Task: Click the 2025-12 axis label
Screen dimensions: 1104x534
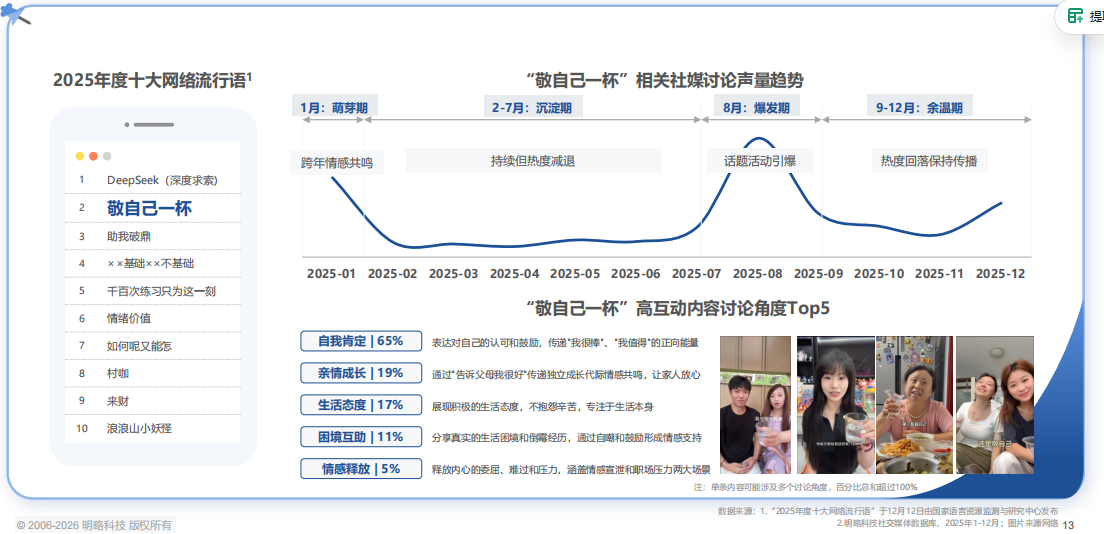Action: pos(1000,274)
